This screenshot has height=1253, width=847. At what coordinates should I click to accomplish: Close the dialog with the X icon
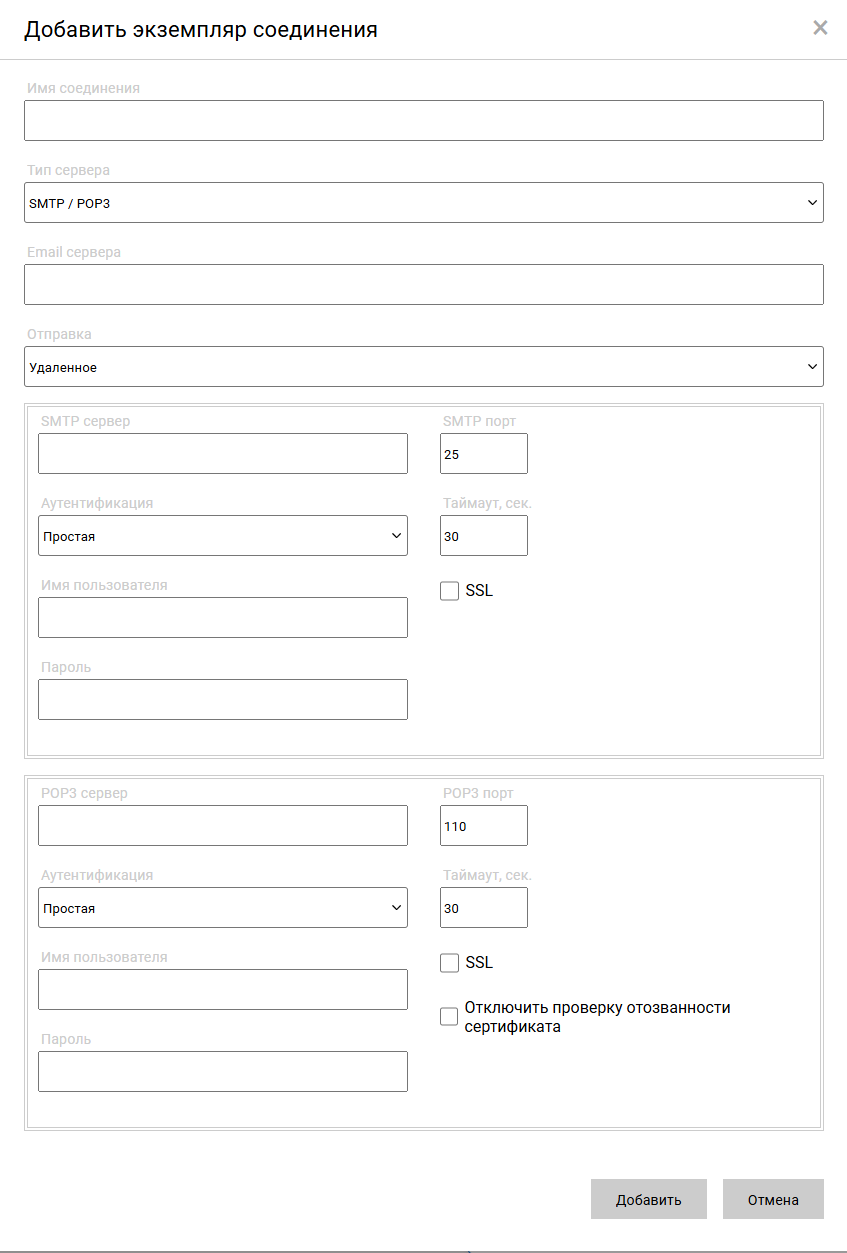(820, 27)
